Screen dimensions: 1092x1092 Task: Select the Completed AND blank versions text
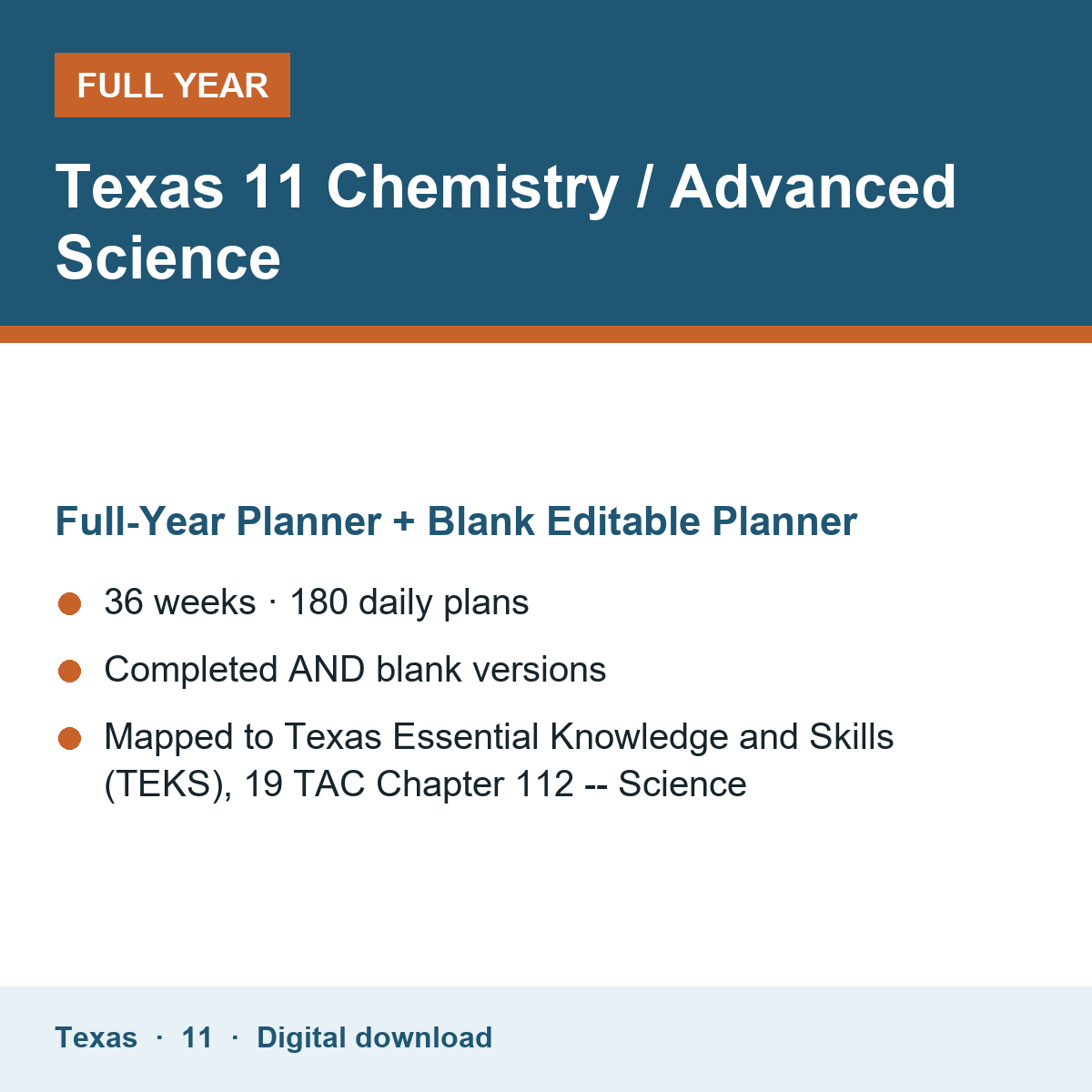[355, 670]
